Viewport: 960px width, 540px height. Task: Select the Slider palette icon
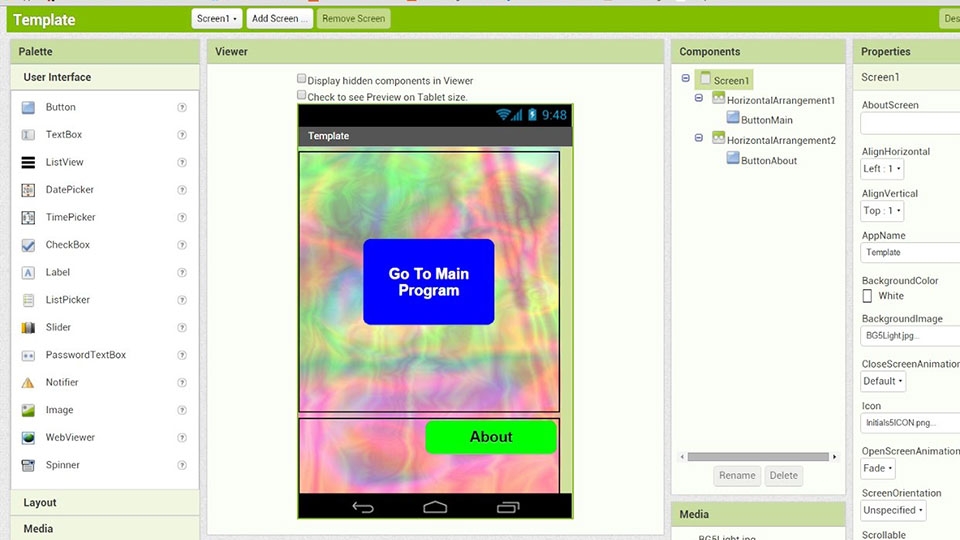pyautogui.click(x=28, y=328)
